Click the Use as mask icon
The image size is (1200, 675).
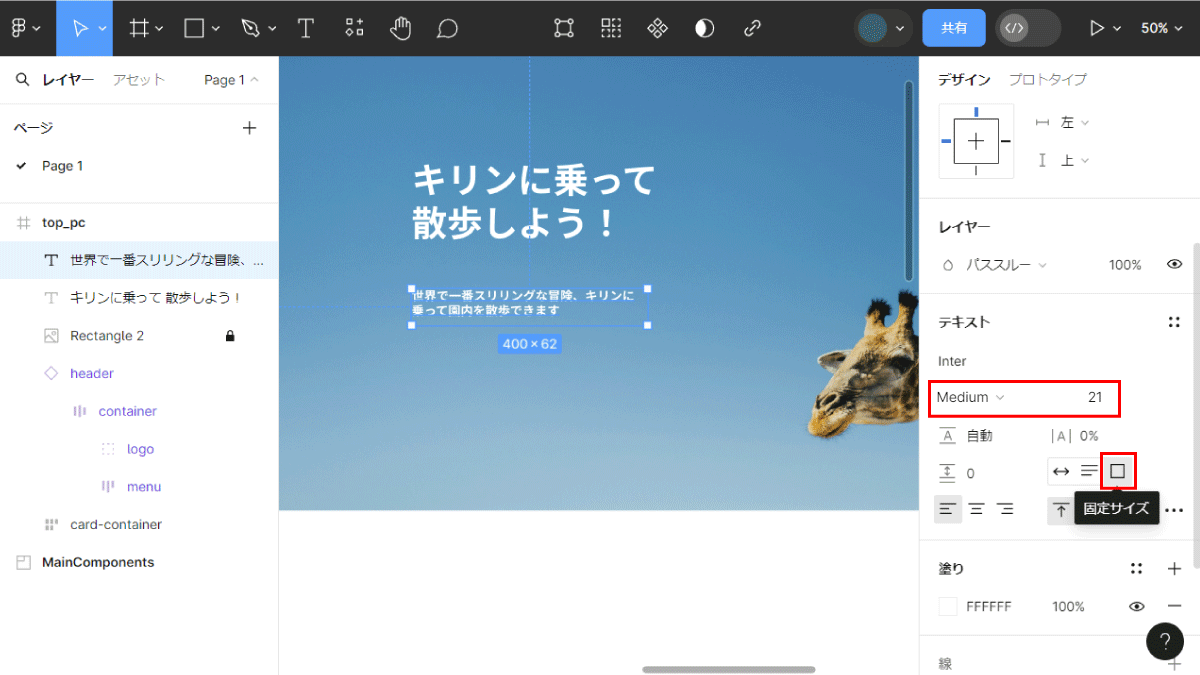705,28
